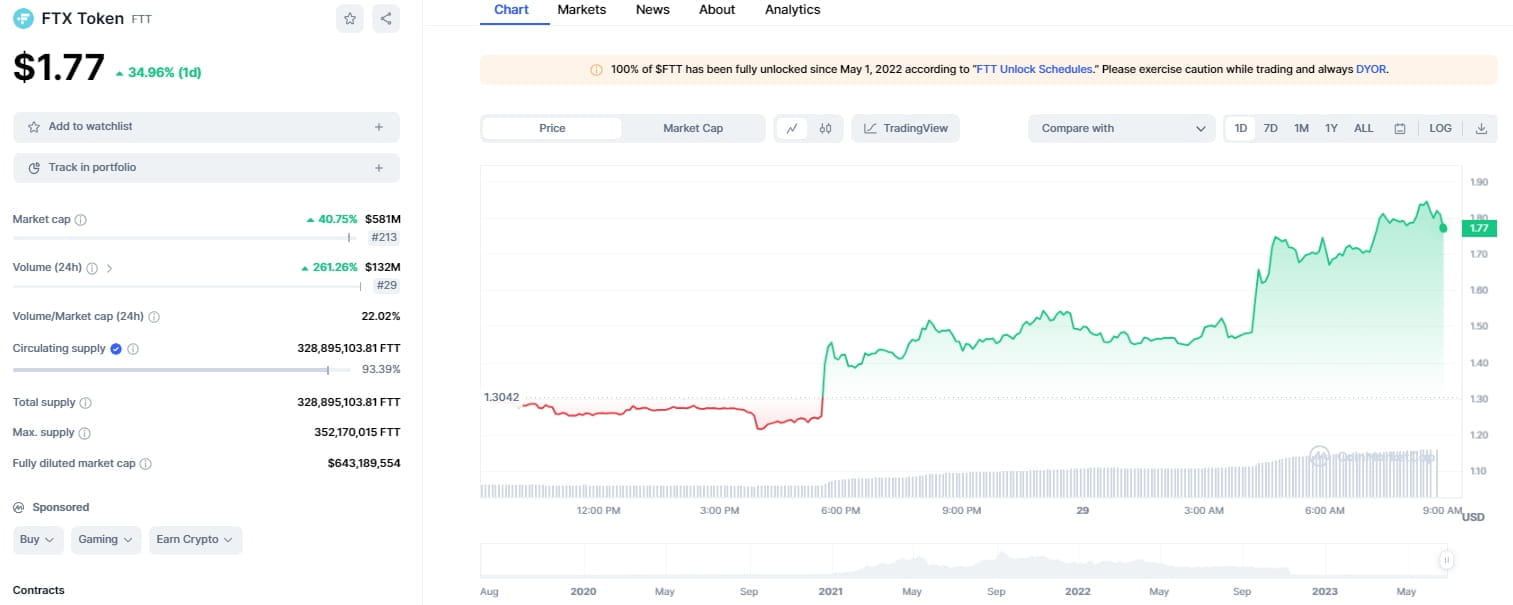1513x605 pixels.
Task: Open the share options for FTX Token
Action: 386,18
